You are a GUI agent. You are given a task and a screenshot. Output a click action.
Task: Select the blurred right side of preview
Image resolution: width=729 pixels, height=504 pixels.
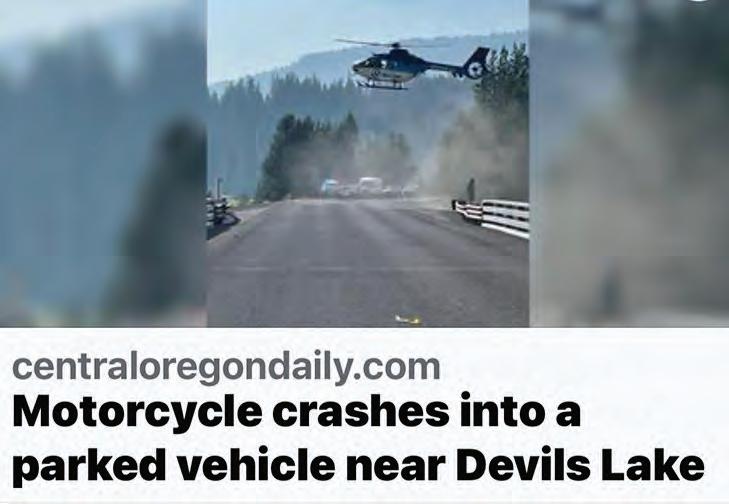(629, 163)
